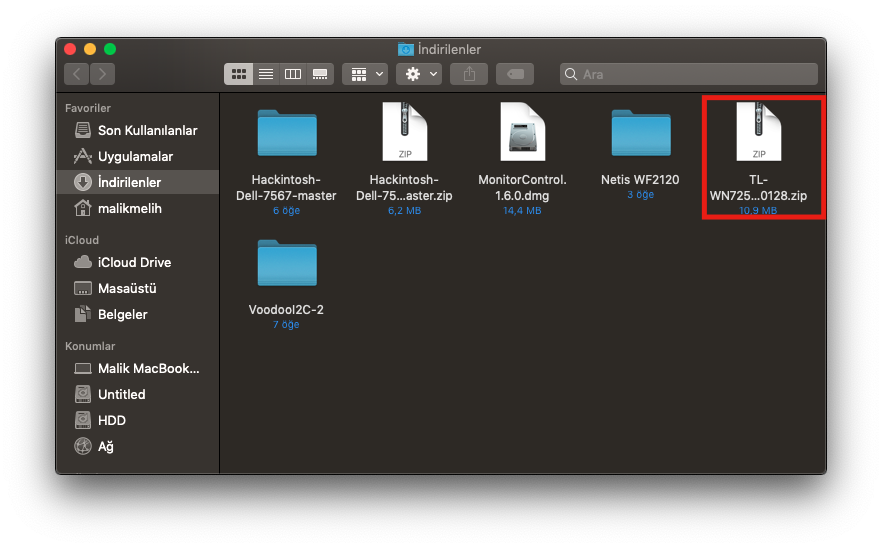Open Son Kullanılanlar in sidebar
This screenshot has height=548, width=882.
(147, 131)
